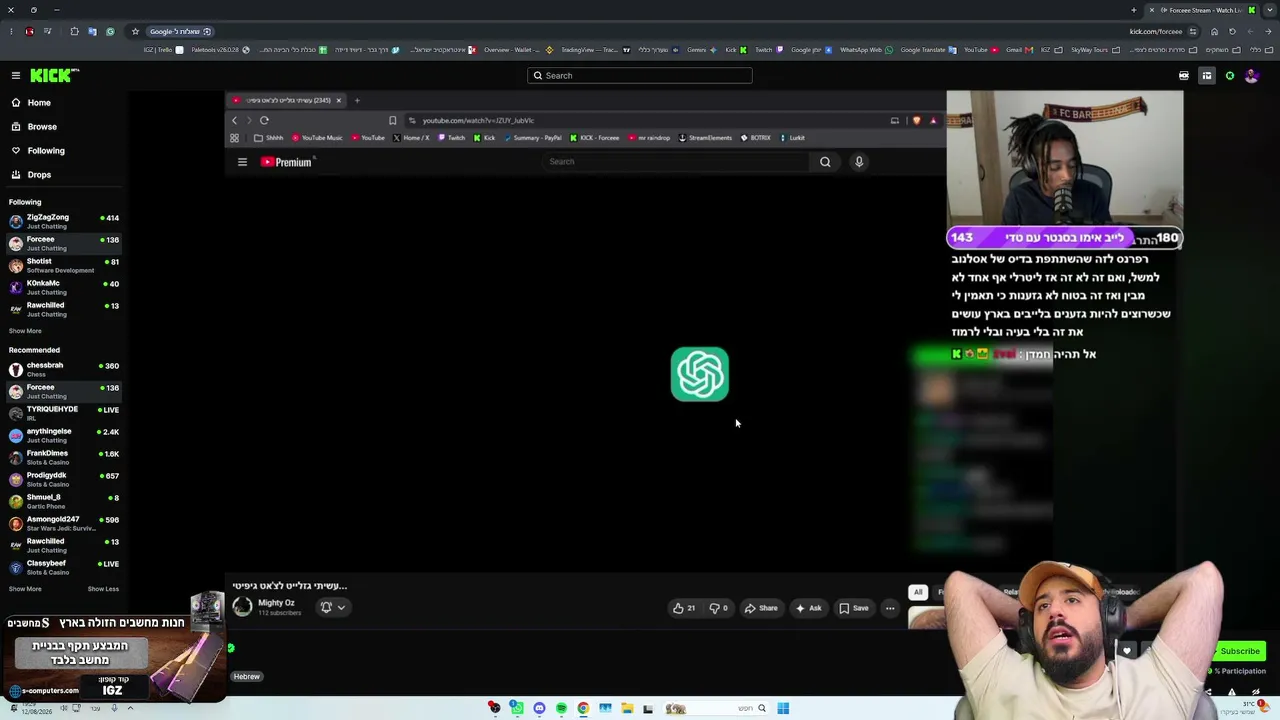Open ZigZagZong channel in Following list
The width and height of the screenshot is (1280, 720).
pos(64,221)
